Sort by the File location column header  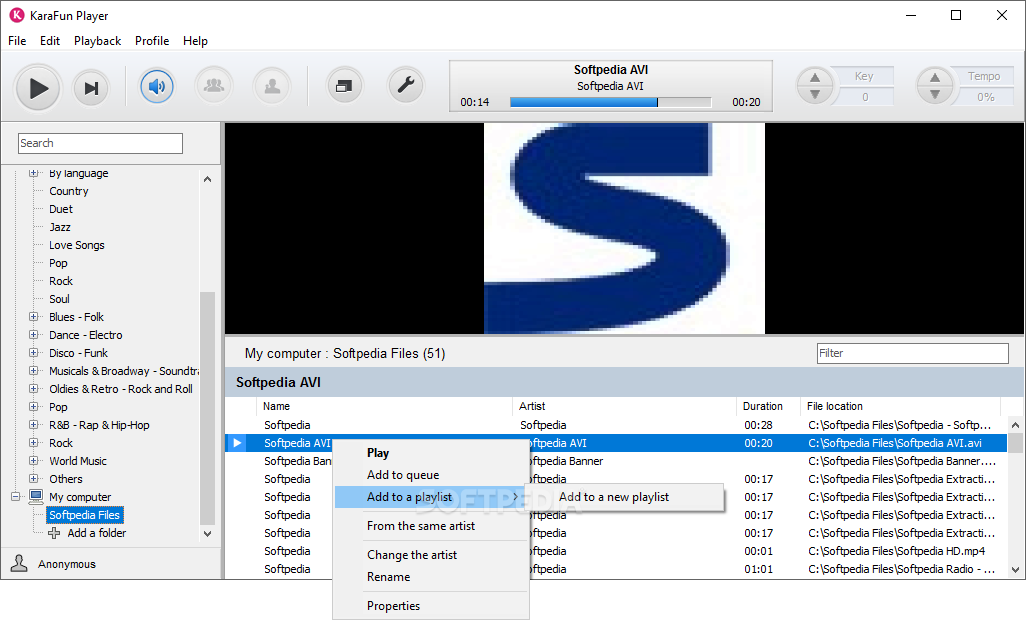coord(900,406)
